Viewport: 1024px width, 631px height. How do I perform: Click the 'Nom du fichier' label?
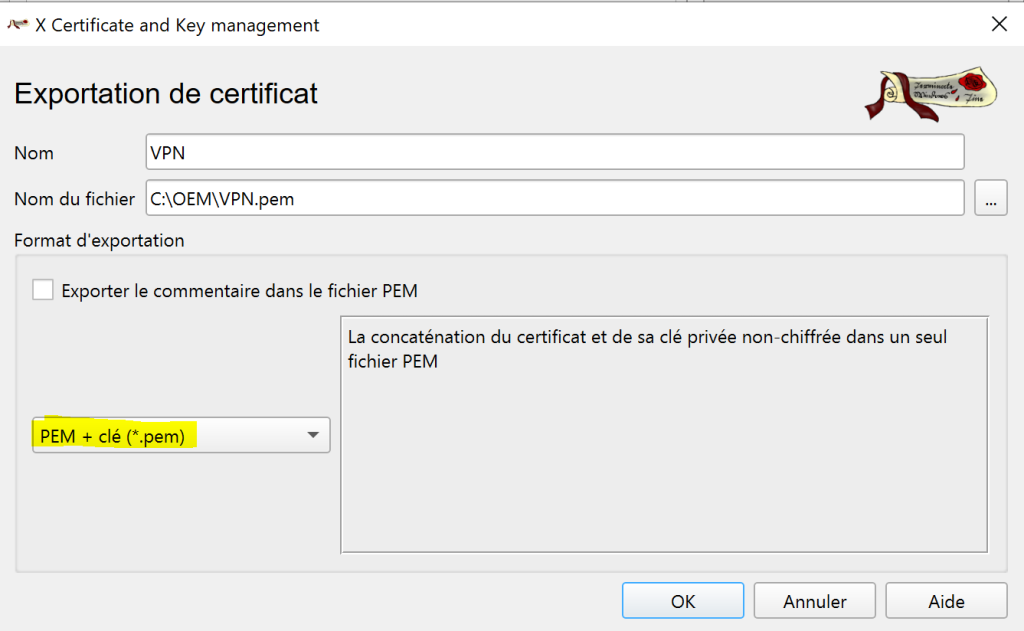coord(74,199)
